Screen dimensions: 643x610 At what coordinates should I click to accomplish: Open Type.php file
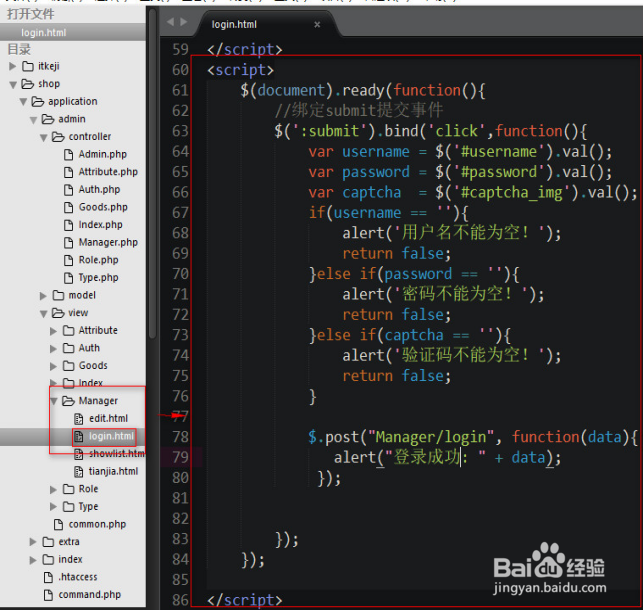98,278
